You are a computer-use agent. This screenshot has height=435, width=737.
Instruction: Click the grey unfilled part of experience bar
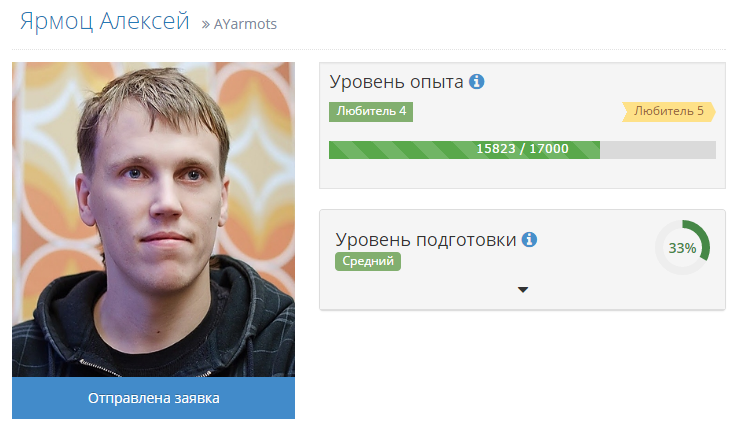[x=658, y=150]
